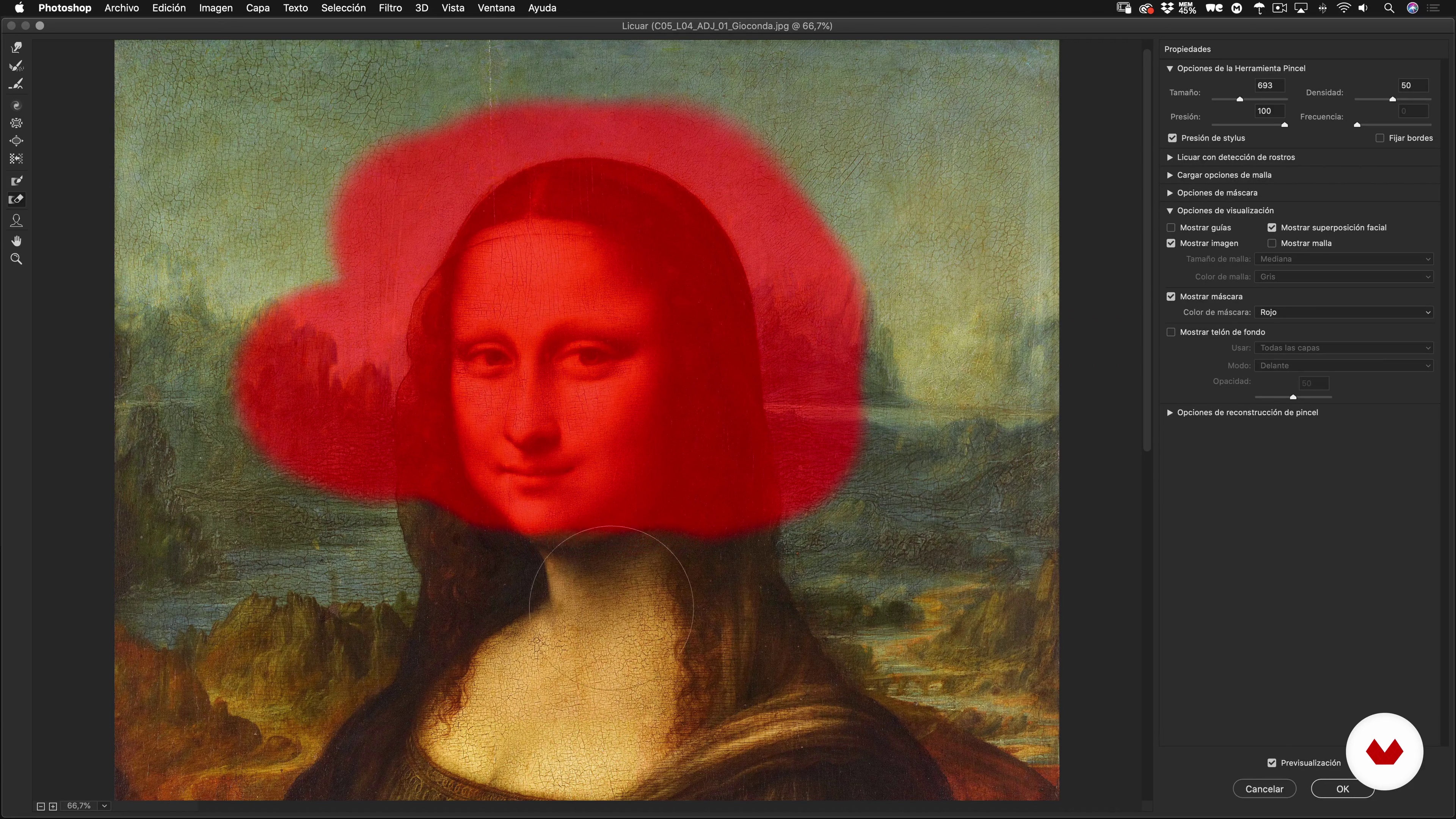Expand Cargar opciones de malla

pos(1170,175)
